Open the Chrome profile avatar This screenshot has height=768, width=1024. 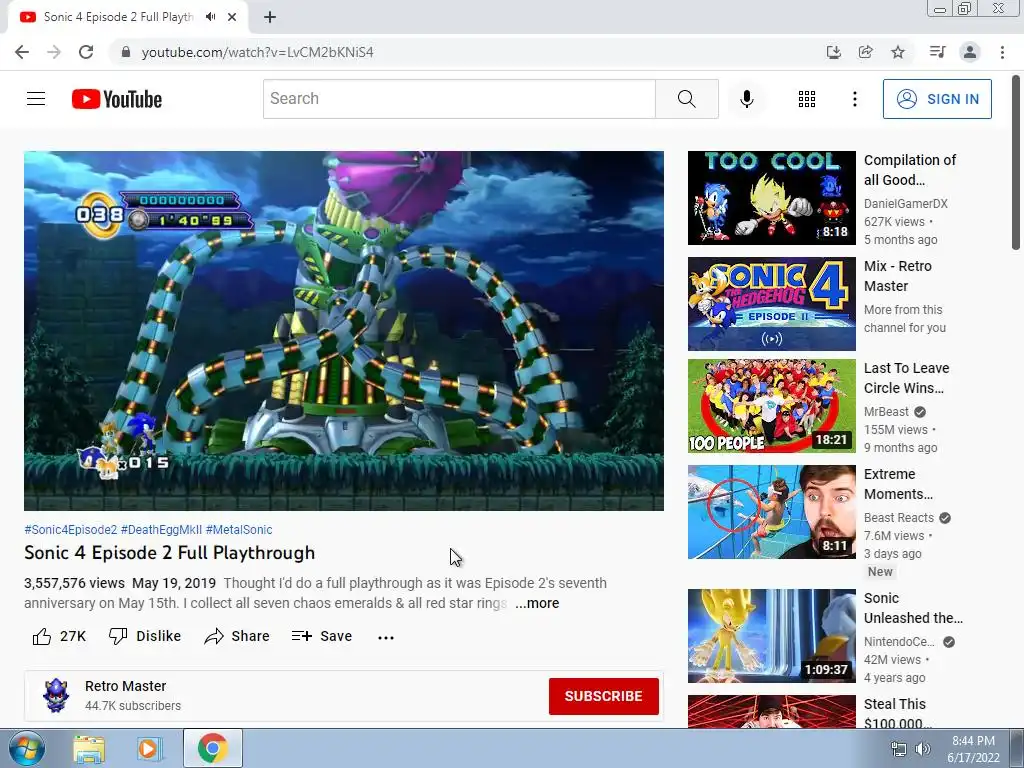(970, 52)
